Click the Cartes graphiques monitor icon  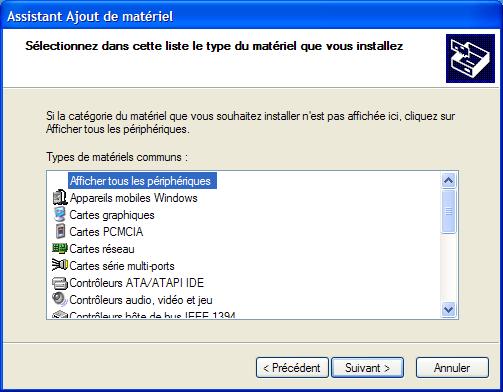pyautogui.click(x=60, y=214)
